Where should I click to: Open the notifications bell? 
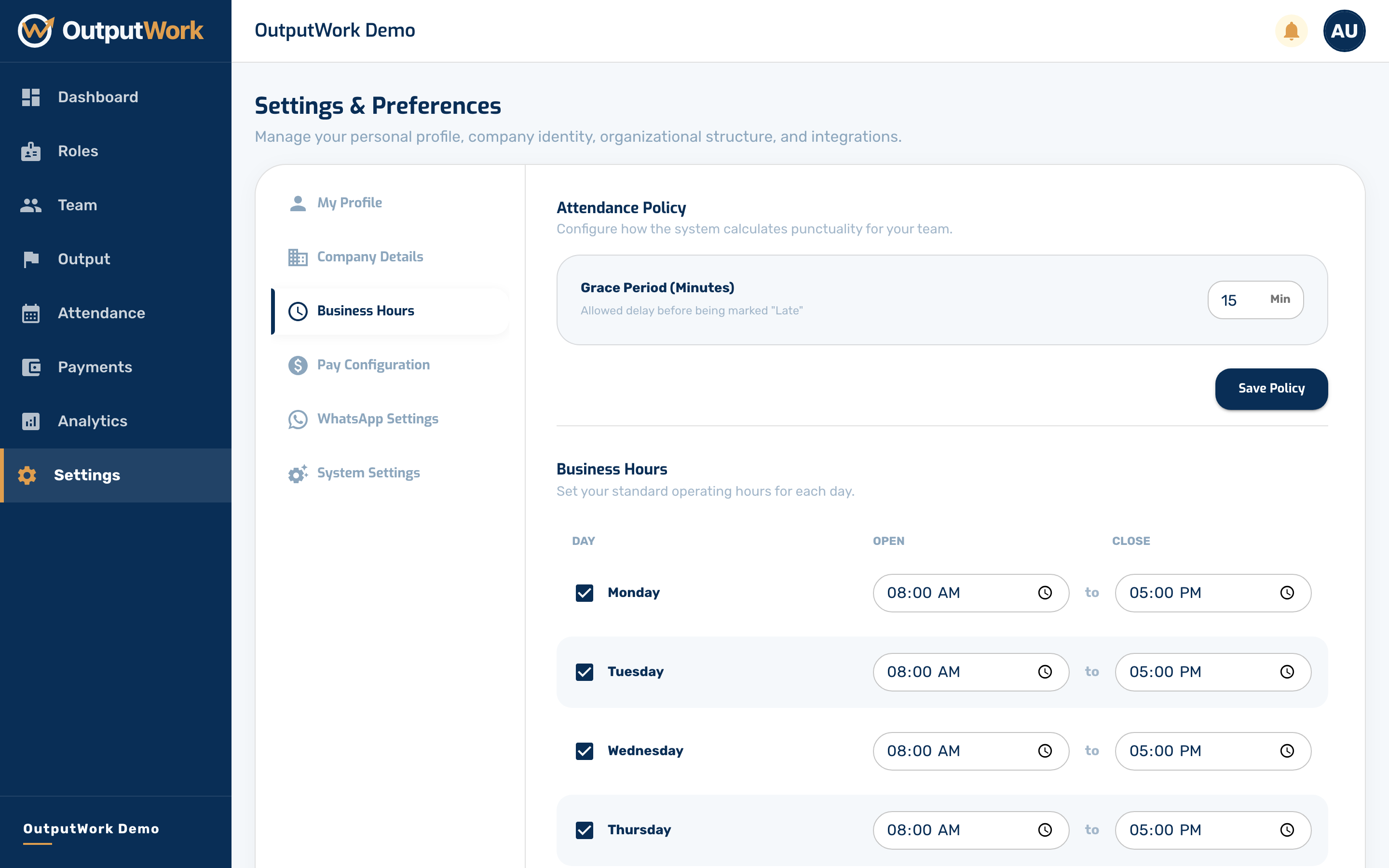click(x=1291, y=31)
